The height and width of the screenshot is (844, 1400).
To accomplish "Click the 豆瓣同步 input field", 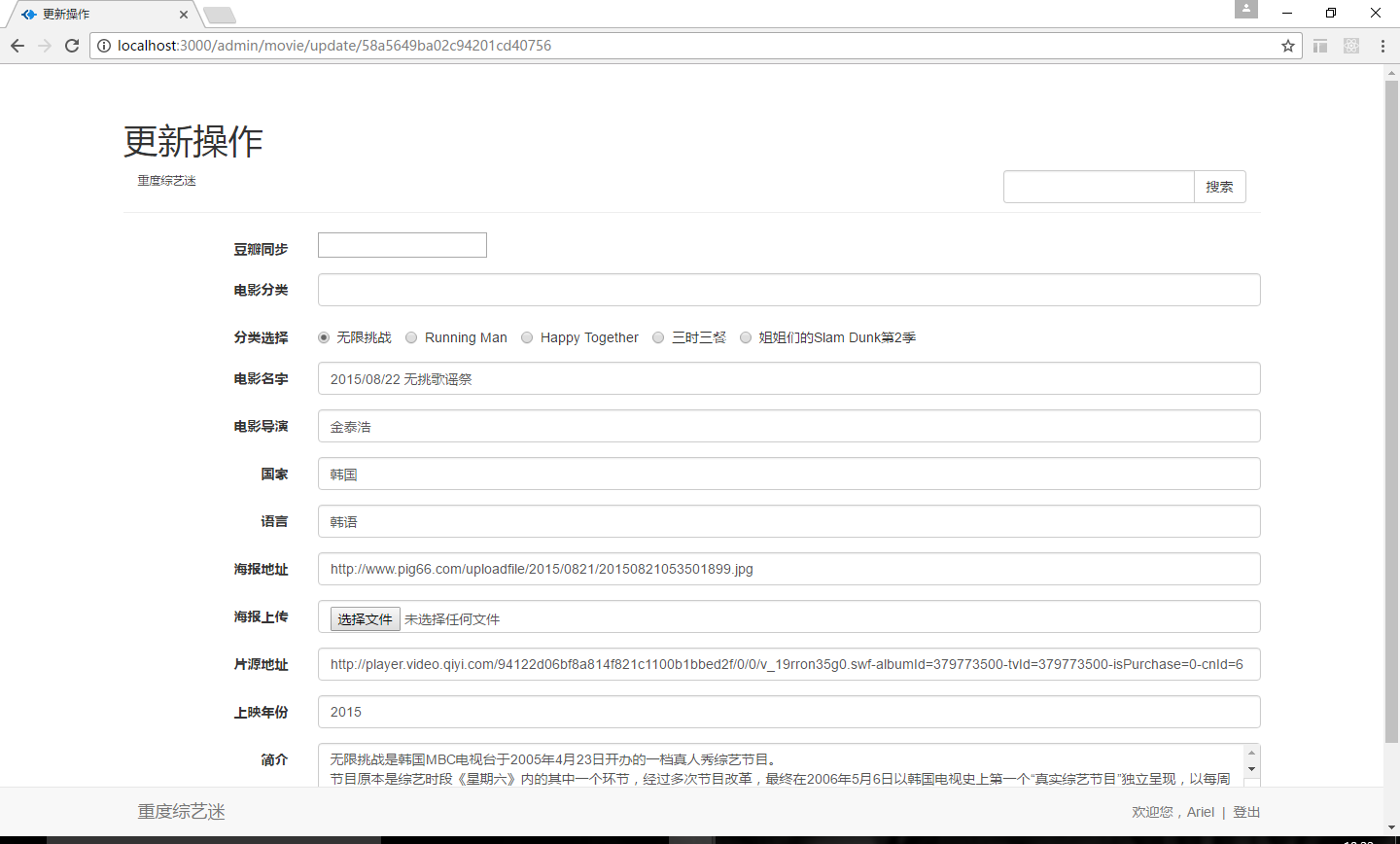I will (x=402, y=245).
